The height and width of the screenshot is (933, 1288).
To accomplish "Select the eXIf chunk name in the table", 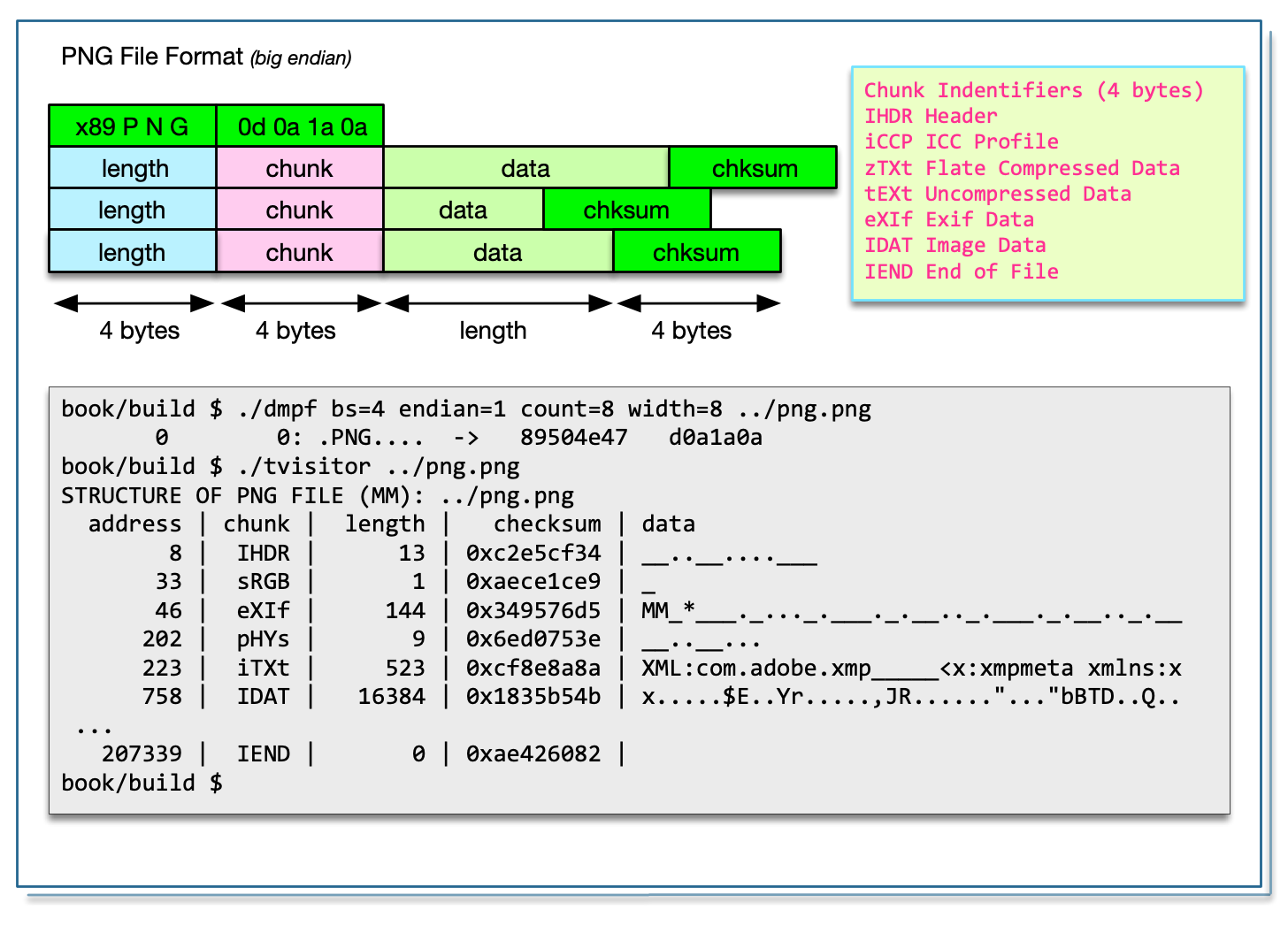I will click(x=263, y=610).
